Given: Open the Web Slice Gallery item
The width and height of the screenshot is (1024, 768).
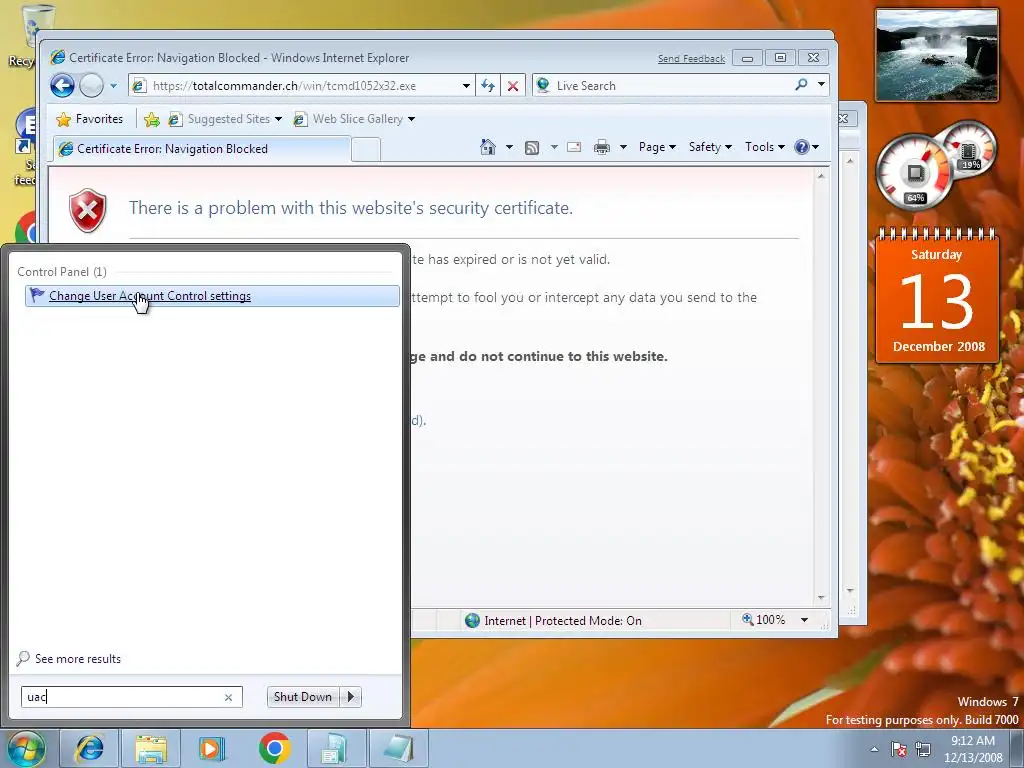Looking at the screenshot, I should point(354,119).
